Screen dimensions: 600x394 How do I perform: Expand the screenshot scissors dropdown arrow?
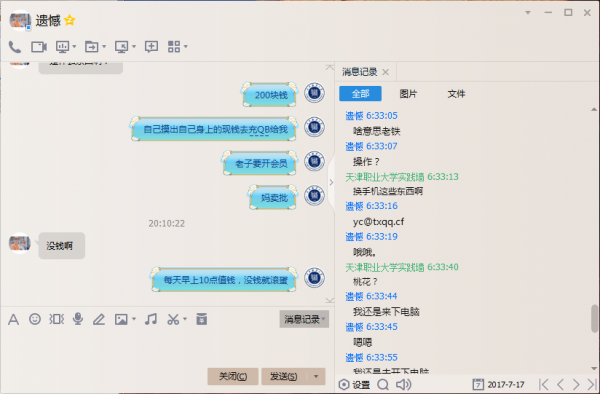[185, 319]
